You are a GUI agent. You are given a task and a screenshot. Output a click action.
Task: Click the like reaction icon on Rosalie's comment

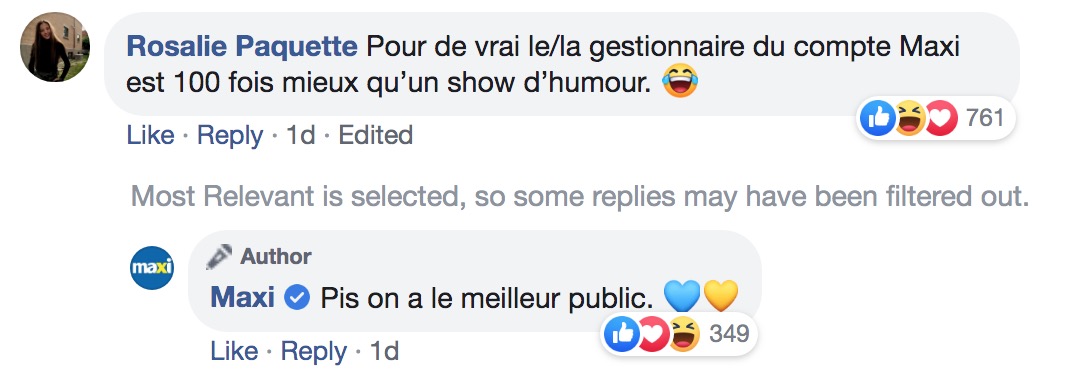pos(877,119)
